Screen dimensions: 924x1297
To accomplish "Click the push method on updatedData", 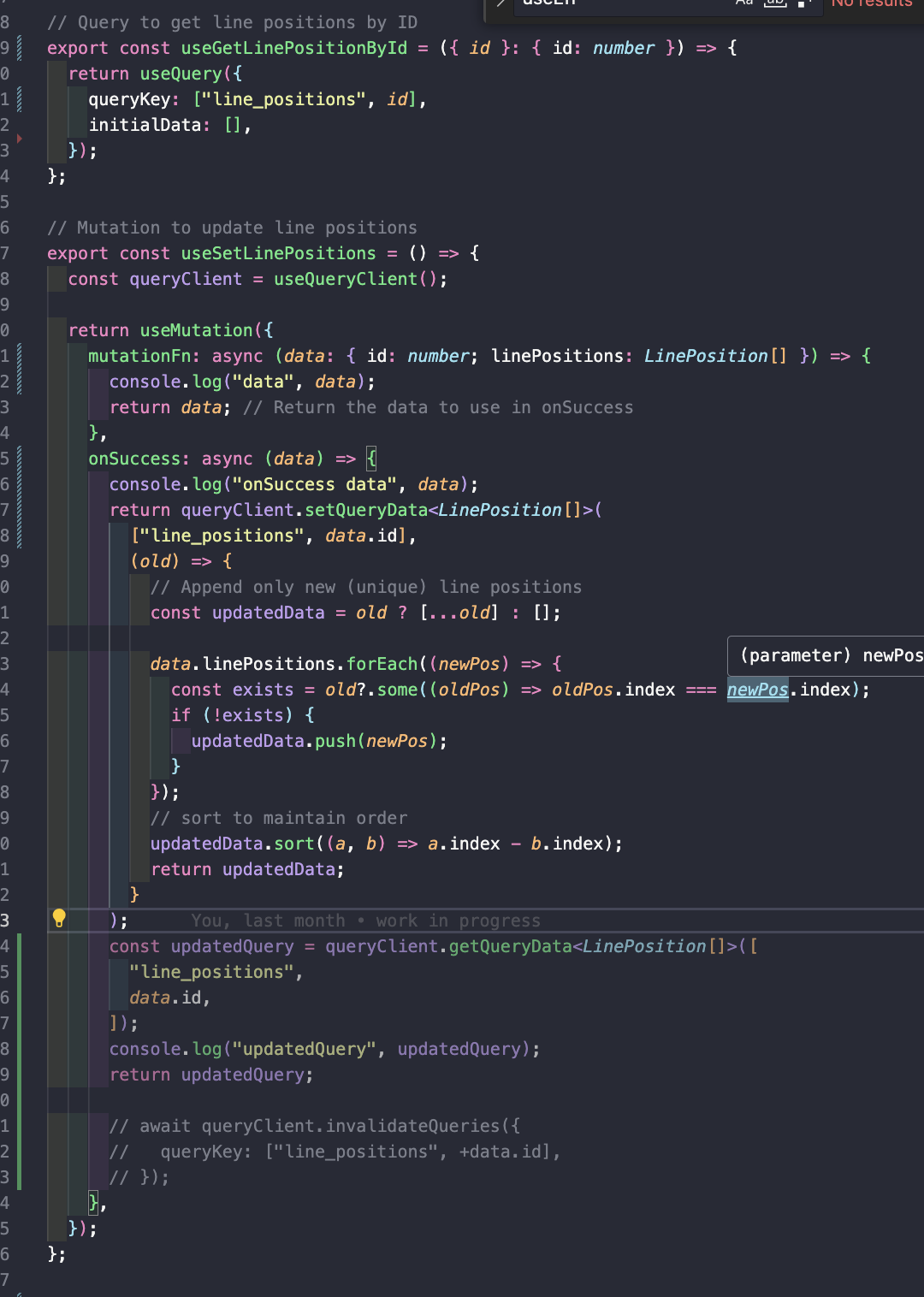I will pos(335,741).
